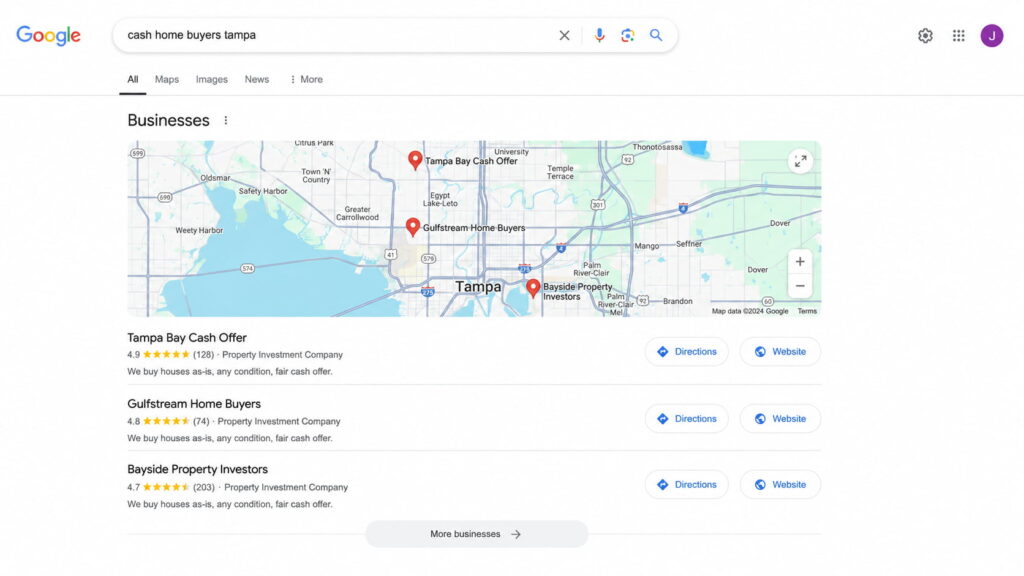Open the Businesses three-dot options menu
Image resolution: width=1024 pixels, height=576 pixels.
[x=226, y=120]
